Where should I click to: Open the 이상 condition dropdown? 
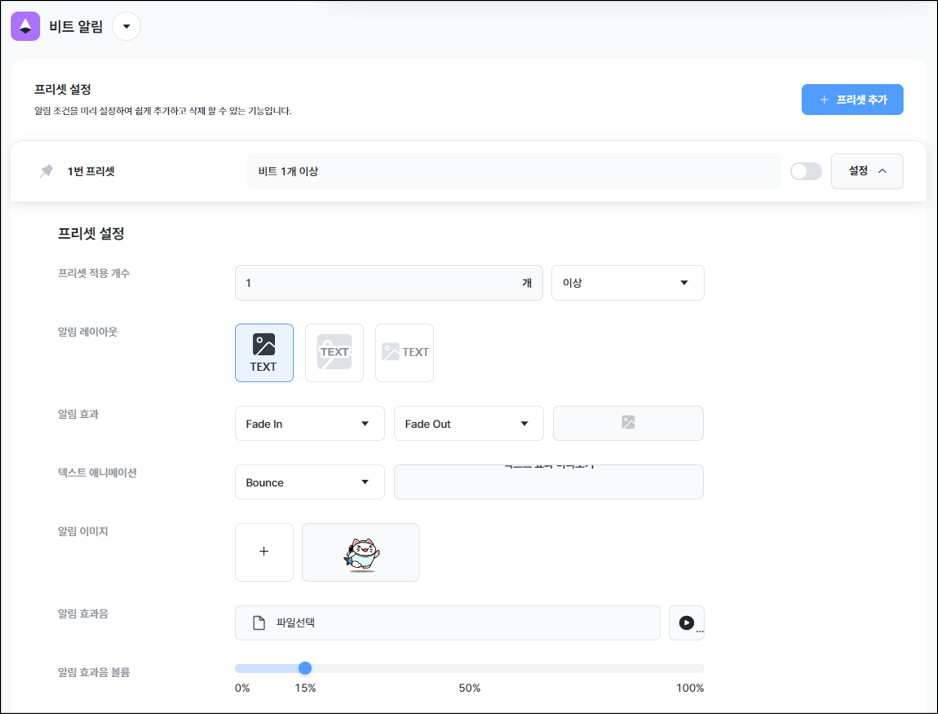(628, 283)
